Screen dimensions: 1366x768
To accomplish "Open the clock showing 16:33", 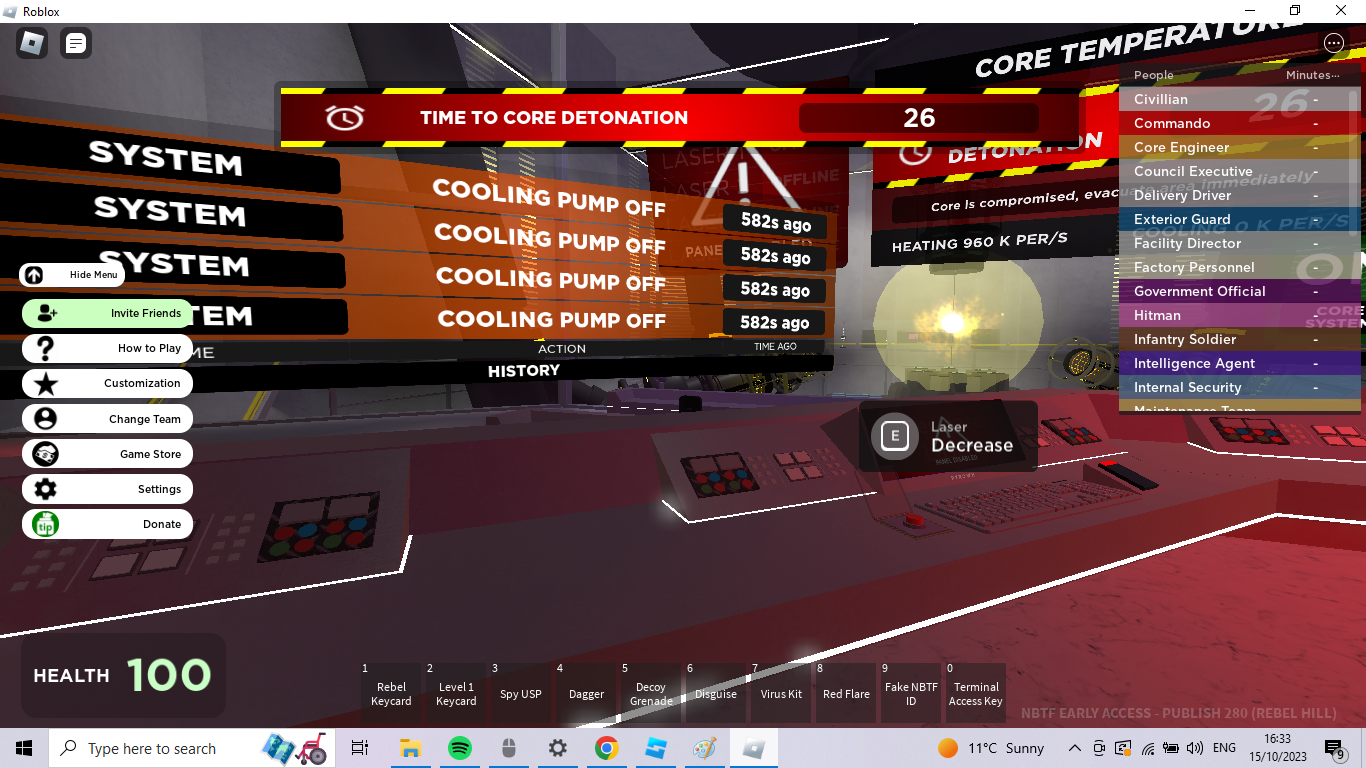I will tap(1276, 748).
